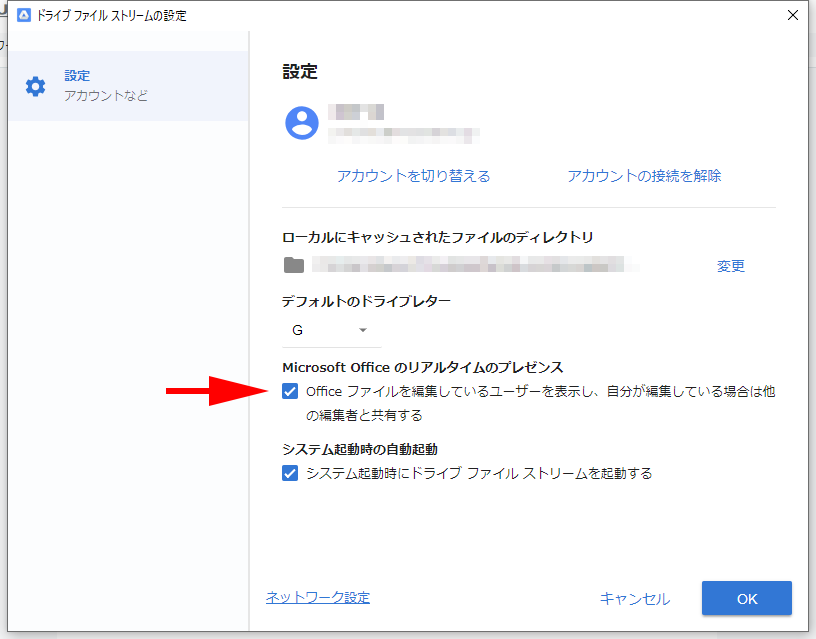The image size is (816, 639).
Task: Click the gear icon in the sidebar
Action: coord(35,86)
